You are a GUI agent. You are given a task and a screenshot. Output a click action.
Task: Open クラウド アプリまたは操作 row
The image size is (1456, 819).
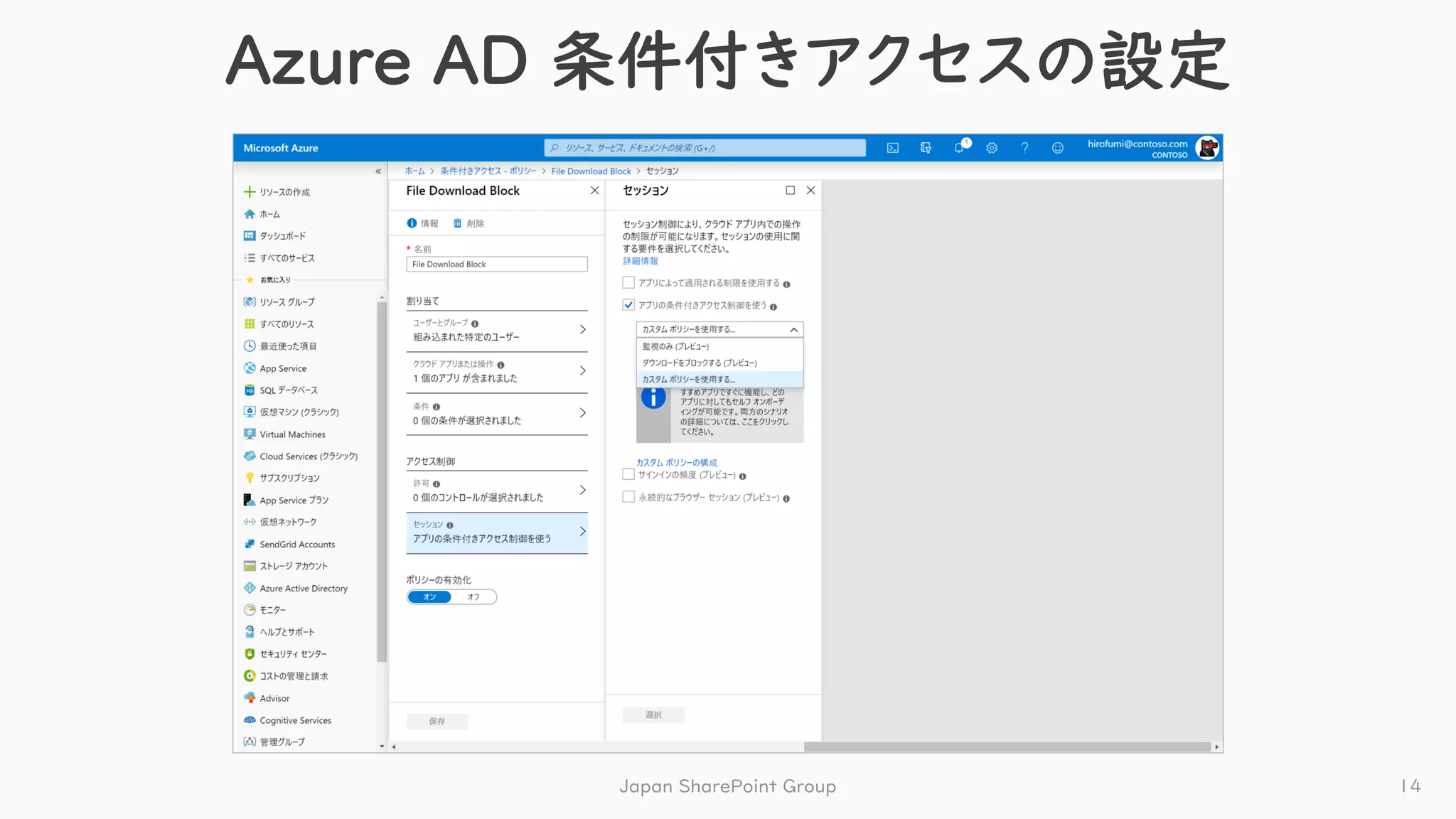(497, 372)
